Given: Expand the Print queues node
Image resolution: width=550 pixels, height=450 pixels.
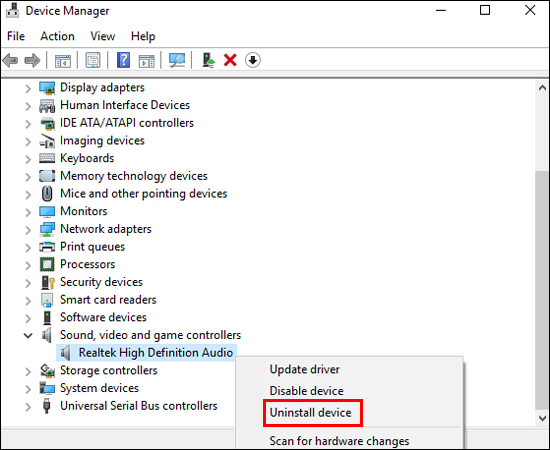Looking at the screenshot, I should tap(28, 248).
